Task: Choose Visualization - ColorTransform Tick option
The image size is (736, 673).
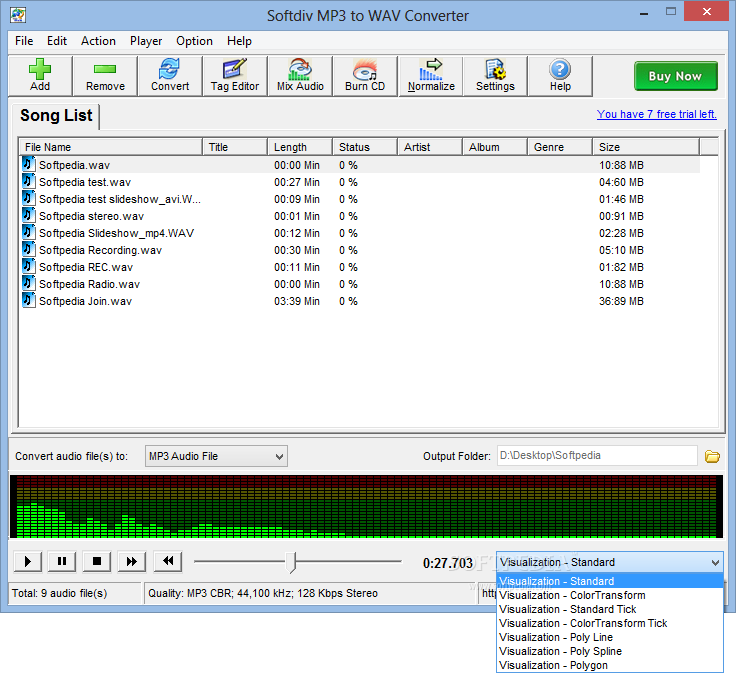Action: pyautogui.click(x=610, y=623)
